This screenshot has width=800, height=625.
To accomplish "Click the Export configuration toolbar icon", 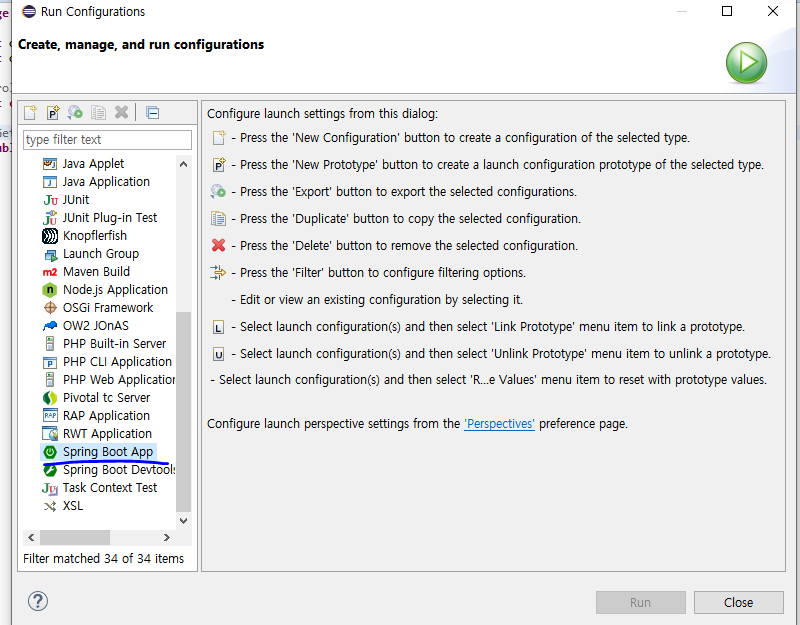I will [x=76, y=112].
